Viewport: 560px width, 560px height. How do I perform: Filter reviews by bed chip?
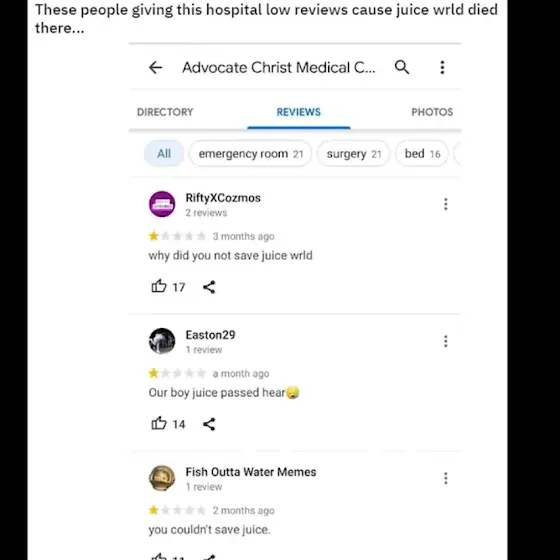[x=422, y=154]
